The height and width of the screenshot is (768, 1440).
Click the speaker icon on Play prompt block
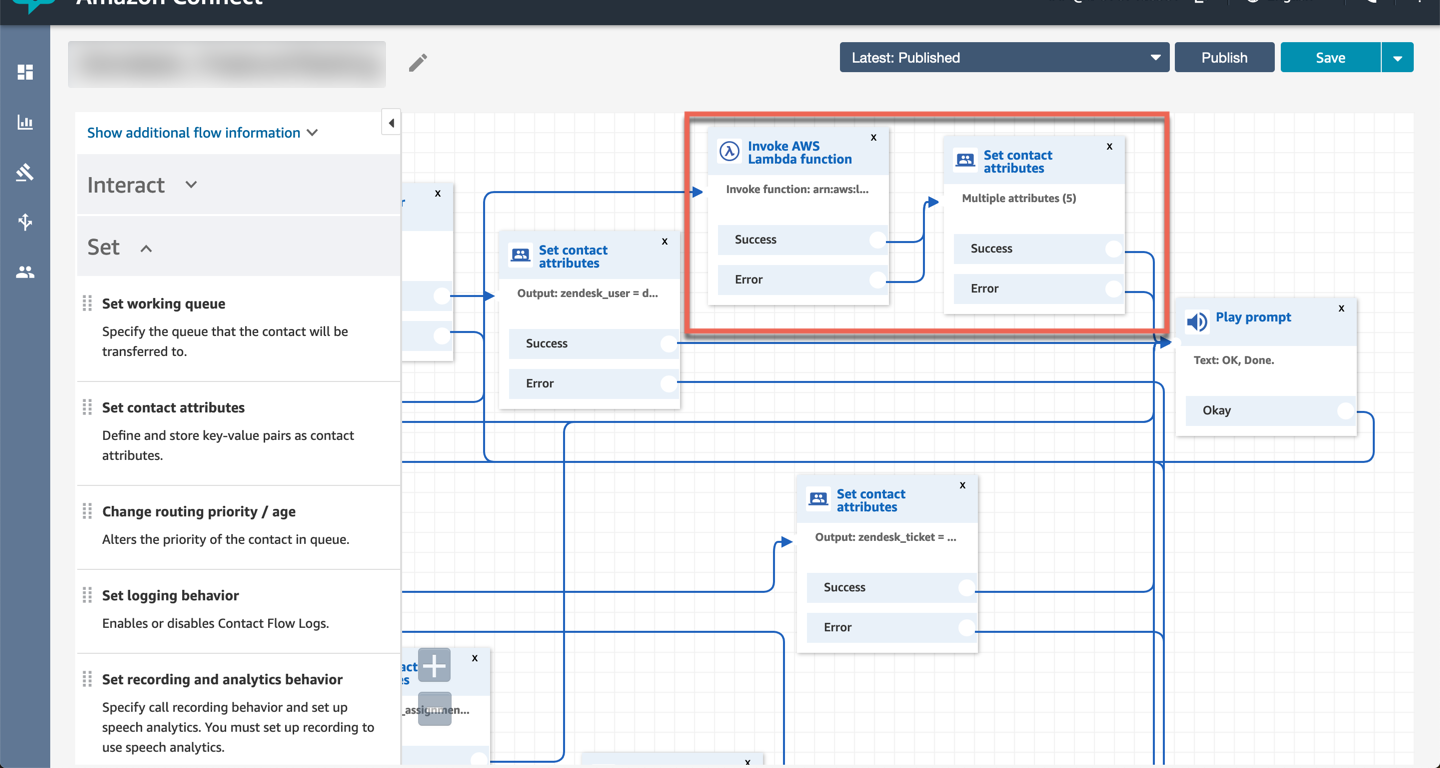[x=1196, y=322]
